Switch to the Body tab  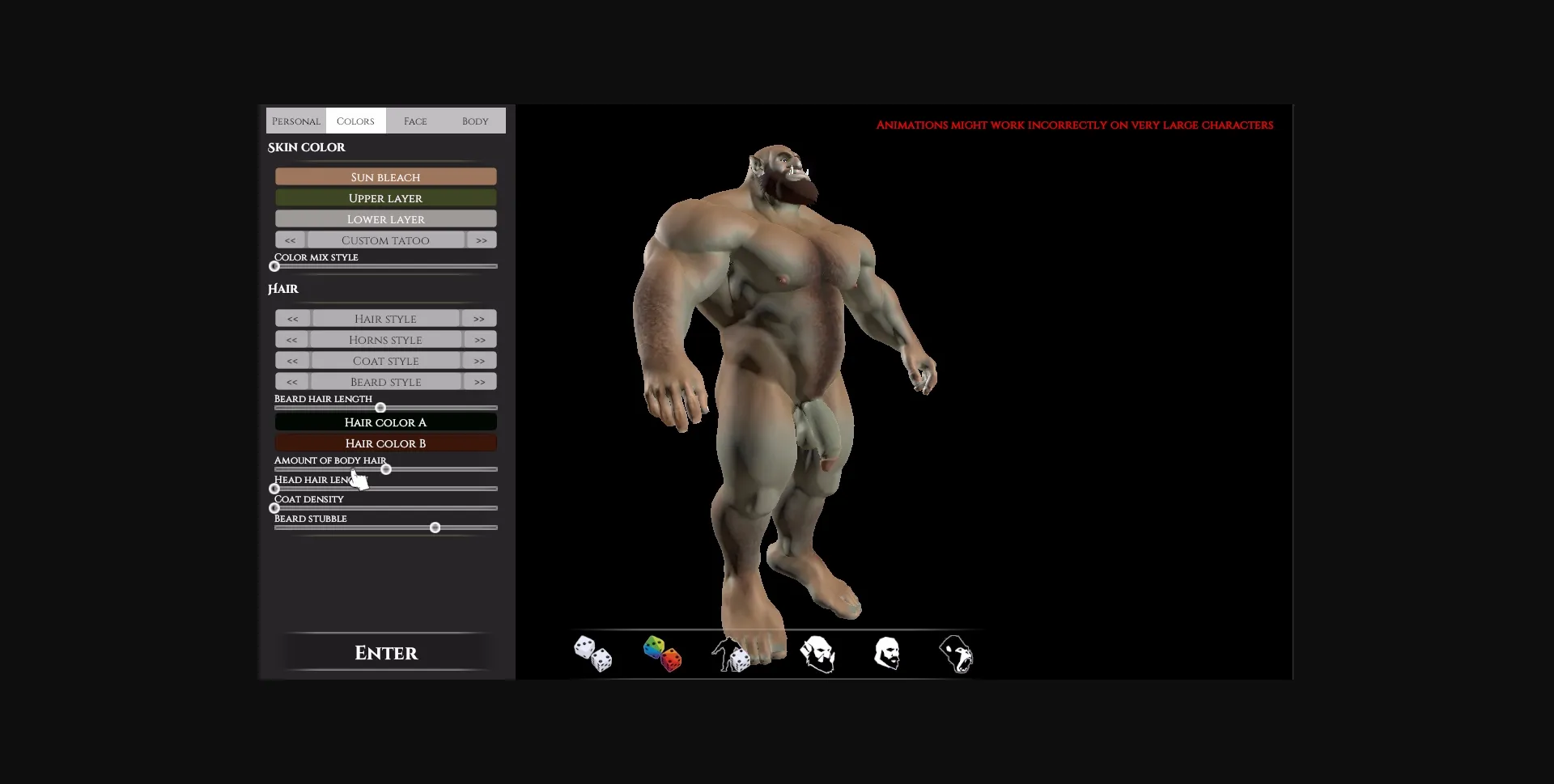(474, 121)
